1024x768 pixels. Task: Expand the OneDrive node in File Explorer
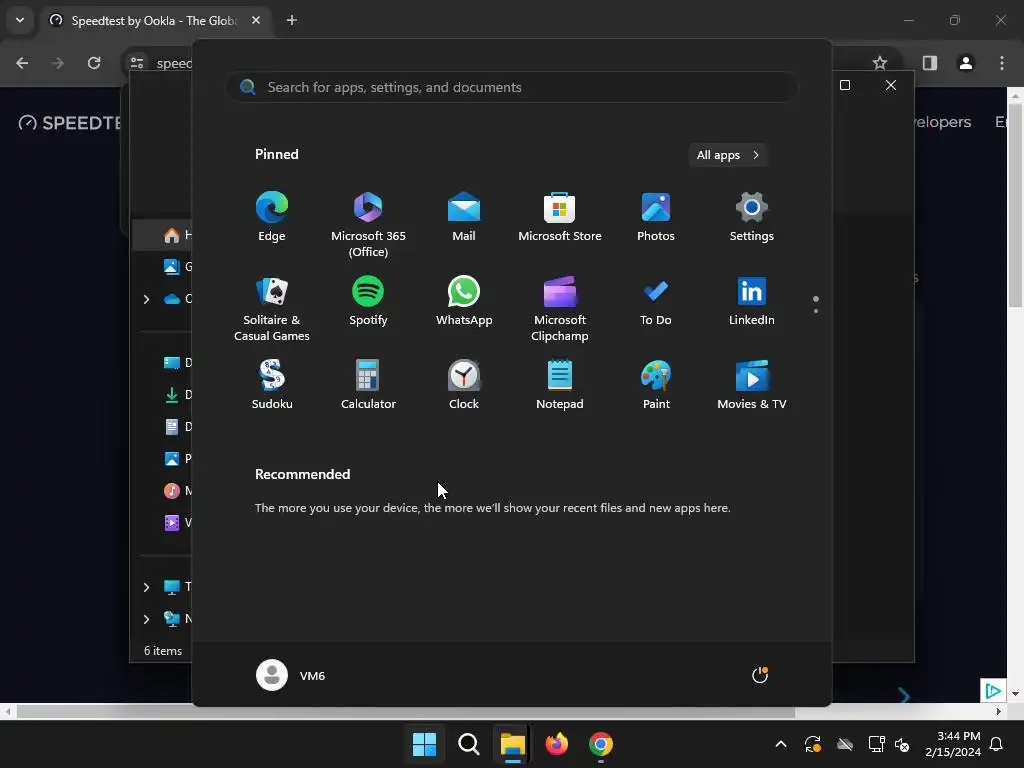(x=146, y=299)
